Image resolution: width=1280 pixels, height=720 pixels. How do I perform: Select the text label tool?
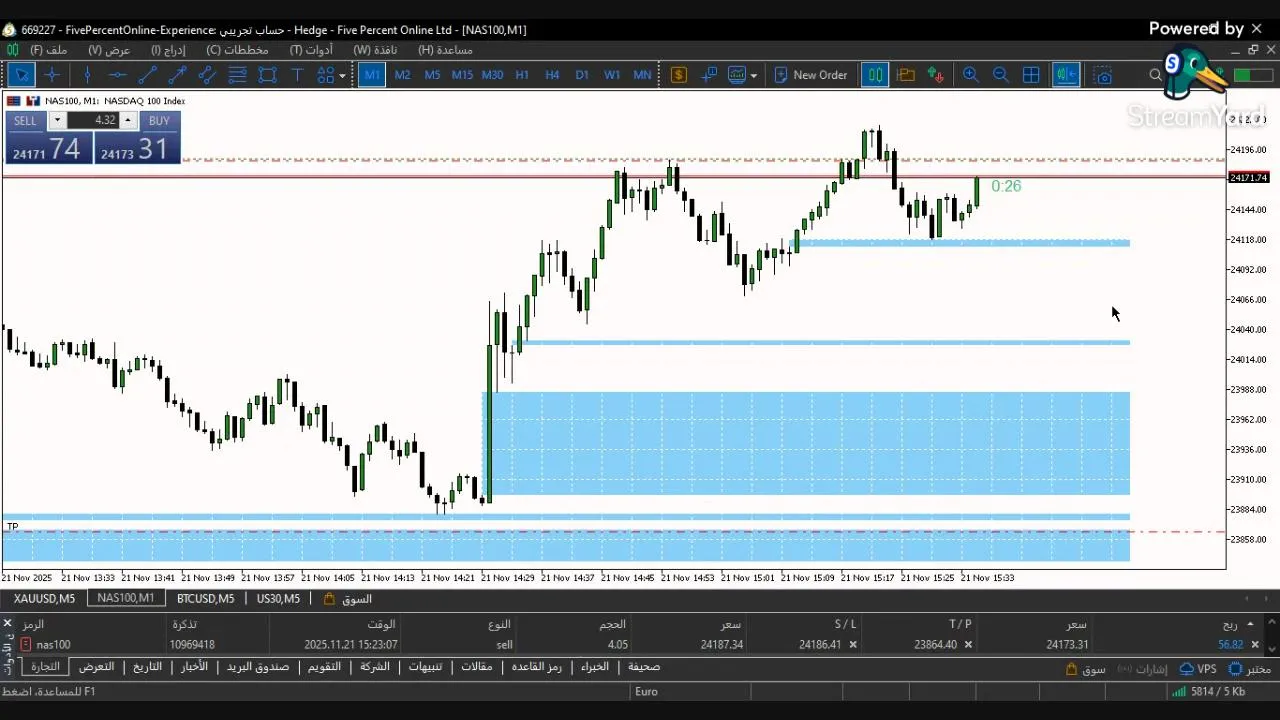tap(297, 75)
